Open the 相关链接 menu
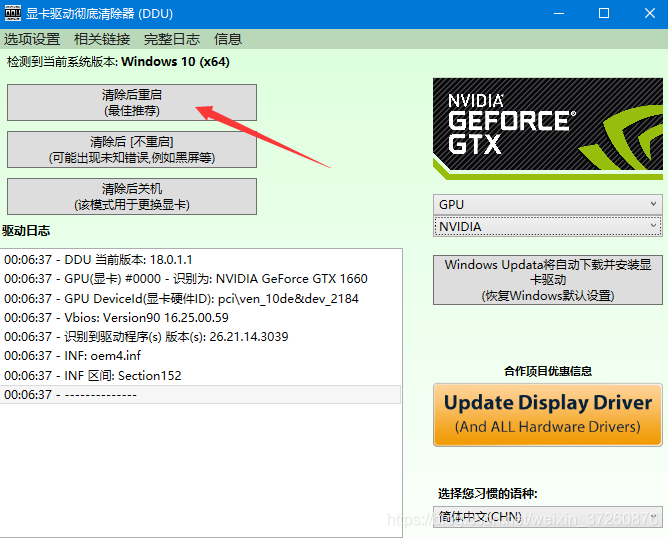This screenshot has height=538, width=668. (x=102, y=39)
